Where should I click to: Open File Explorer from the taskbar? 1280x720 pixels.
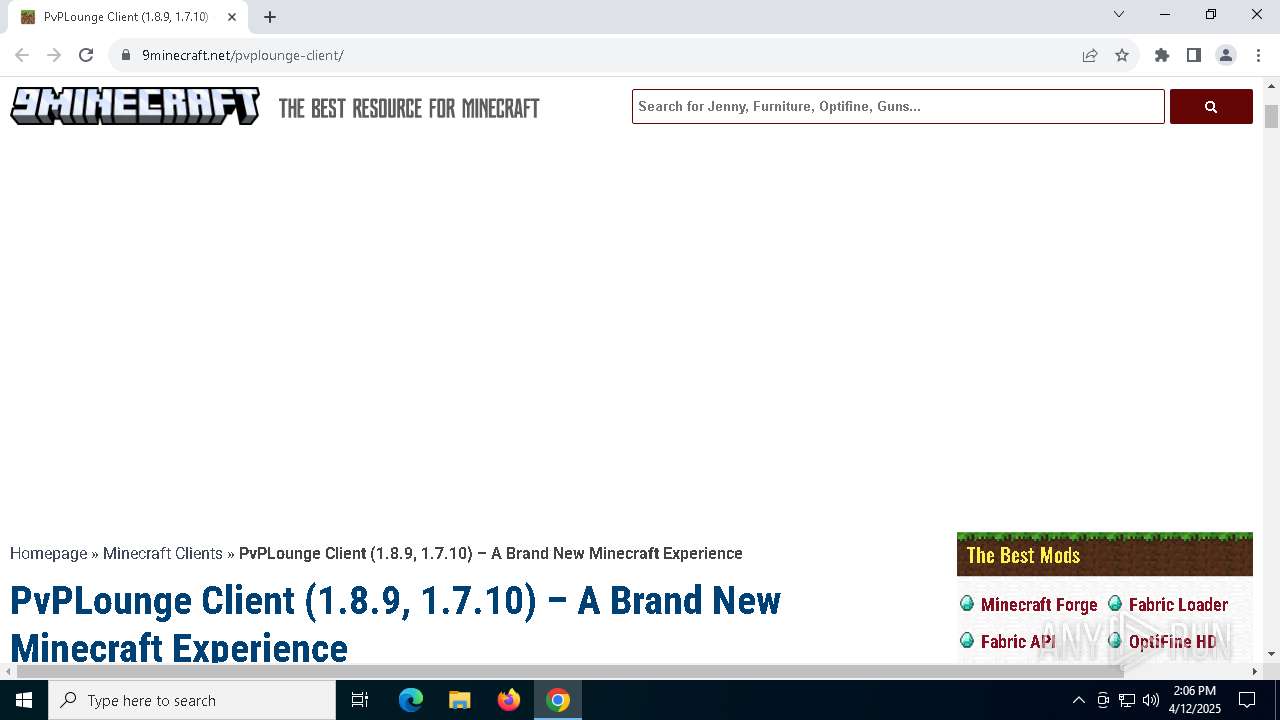coord(460,700)
